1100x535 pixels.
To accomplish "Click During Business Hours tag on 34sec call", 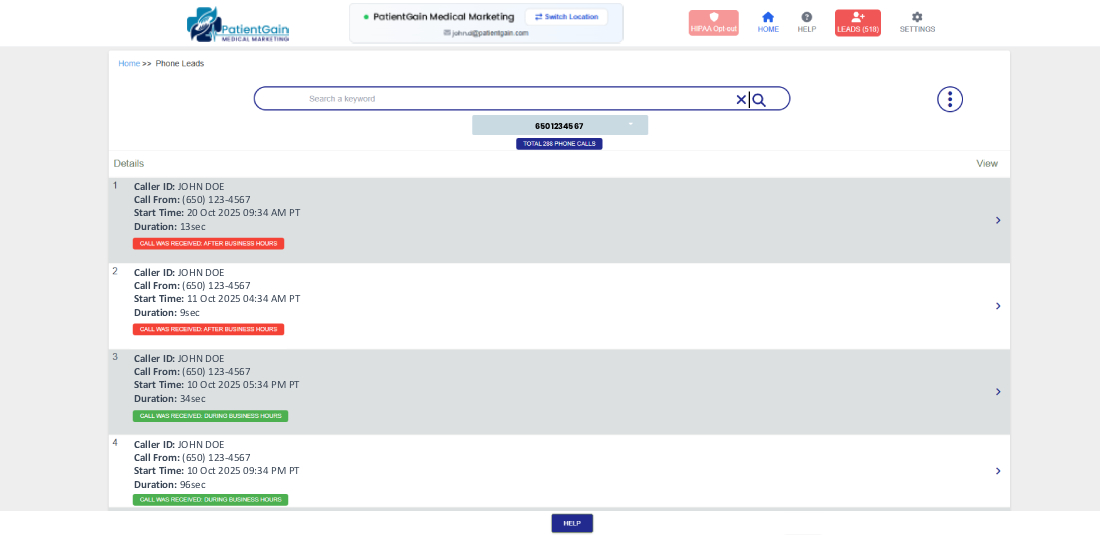I will pos(210,416).
